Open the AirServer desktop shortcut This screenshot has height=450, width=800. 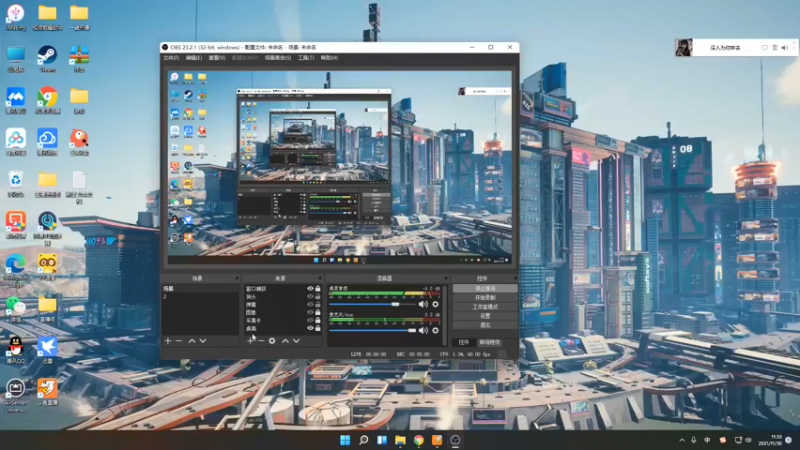coord(16,395)
